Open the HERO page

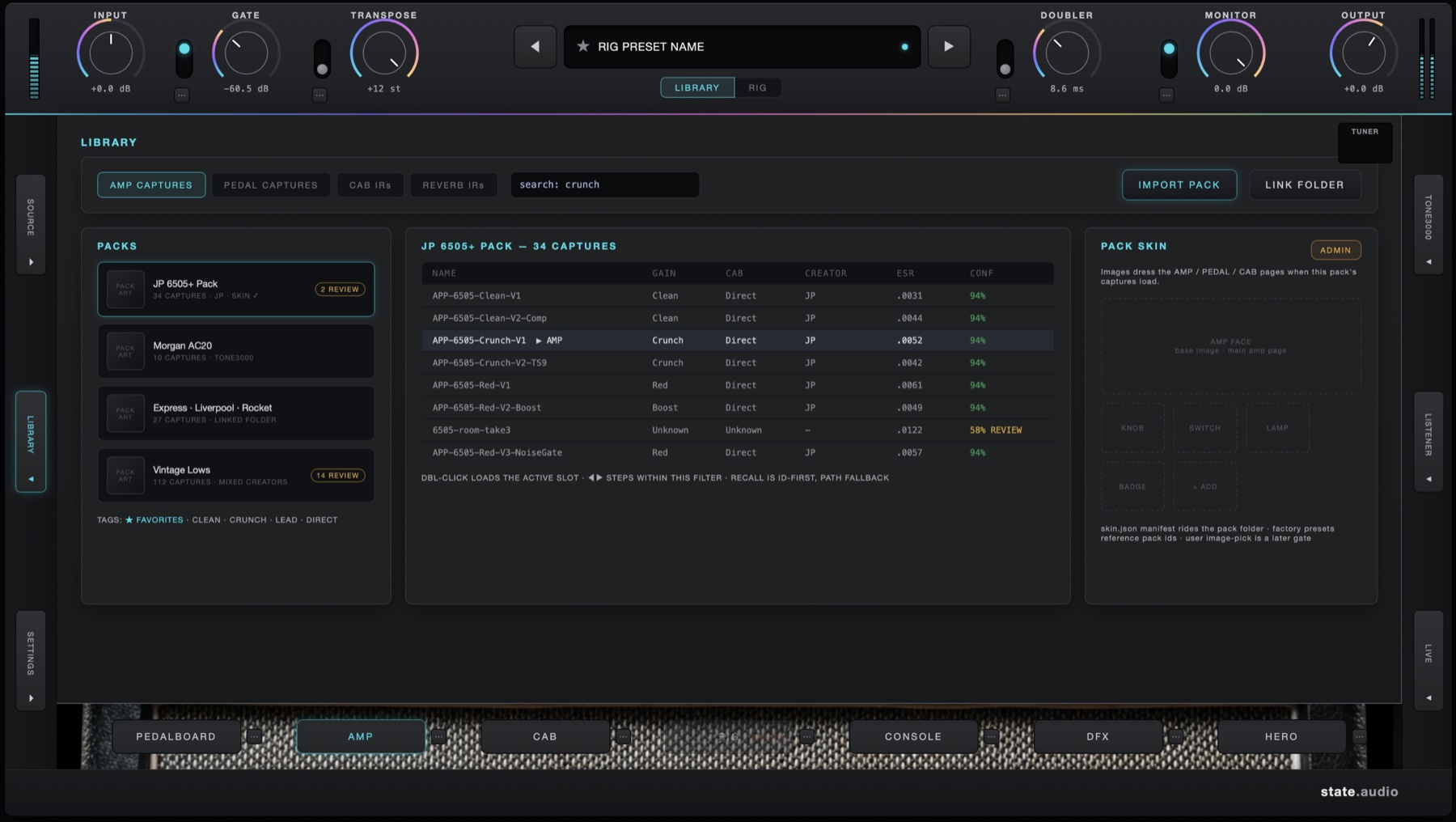(1281, 736)
